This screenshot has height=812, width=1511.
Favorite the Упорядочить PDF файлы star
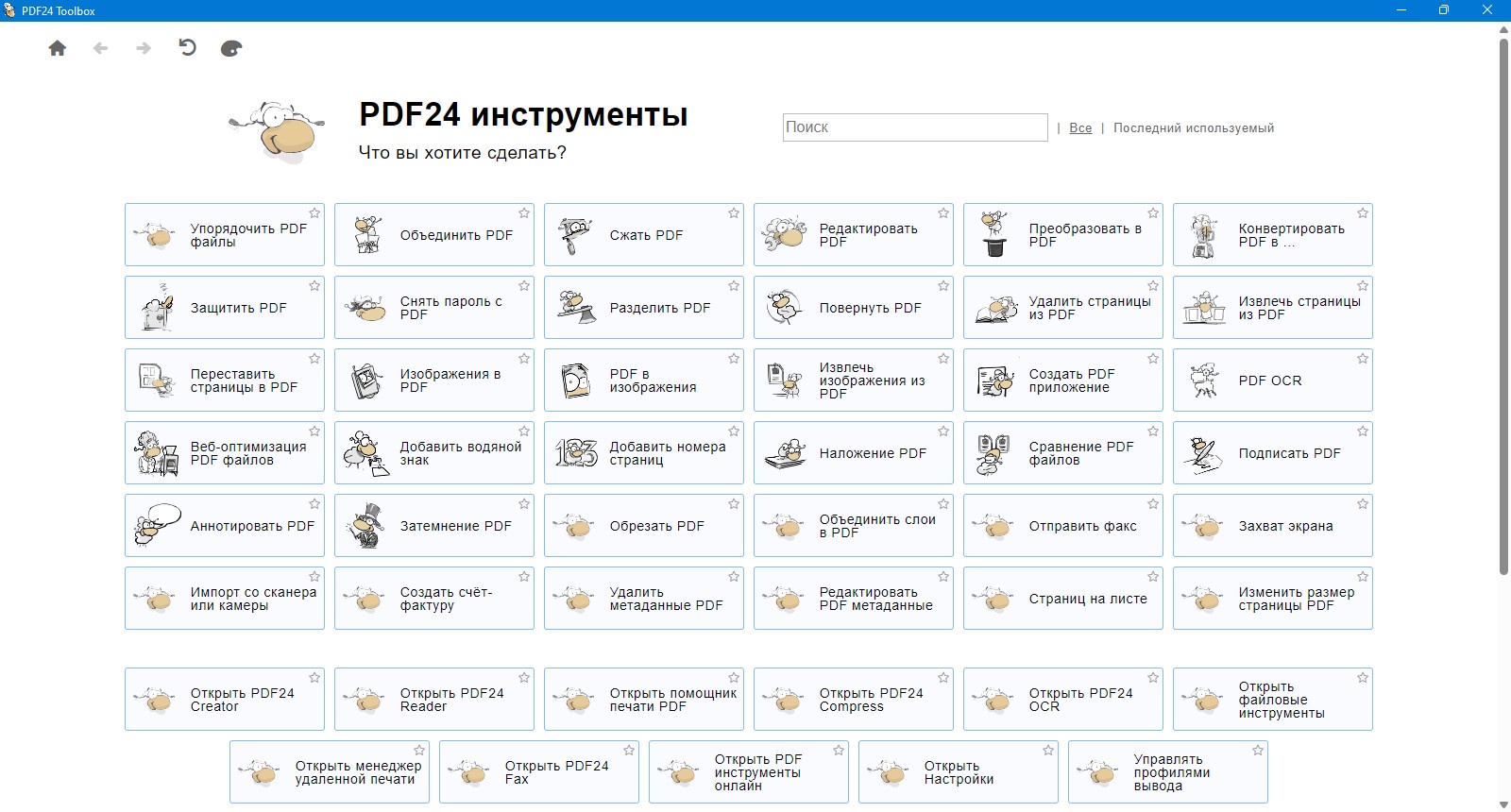click(314, 213)
